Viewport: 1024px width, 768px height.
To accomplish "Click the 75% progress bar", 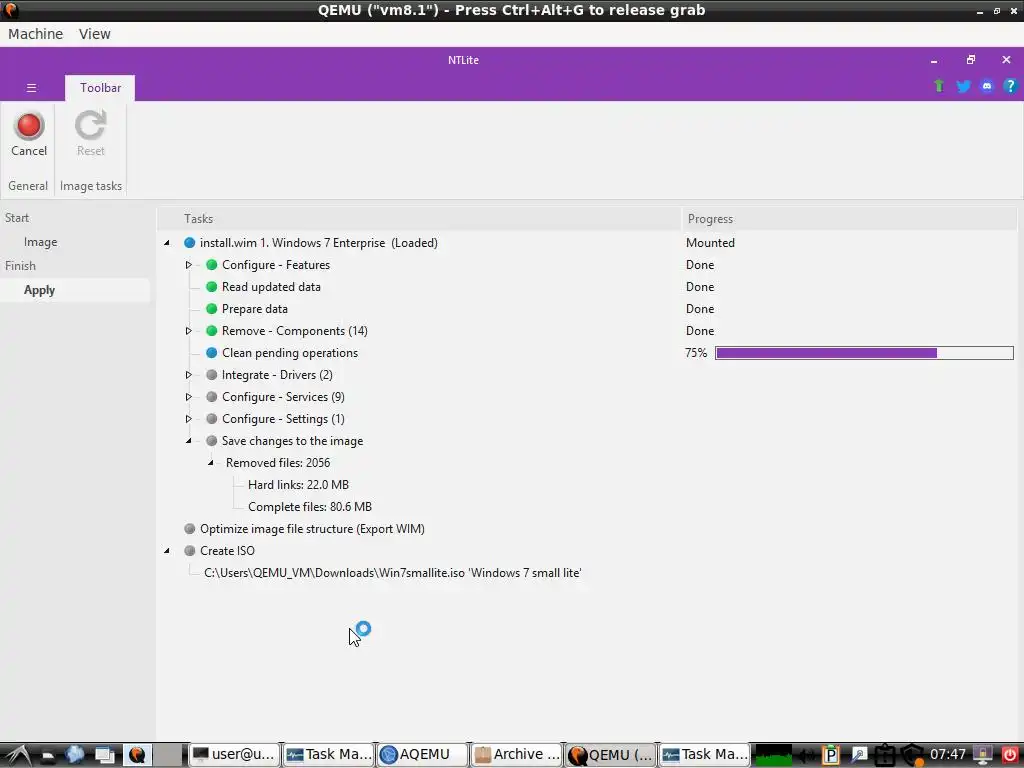I will (x=864, y=353).
